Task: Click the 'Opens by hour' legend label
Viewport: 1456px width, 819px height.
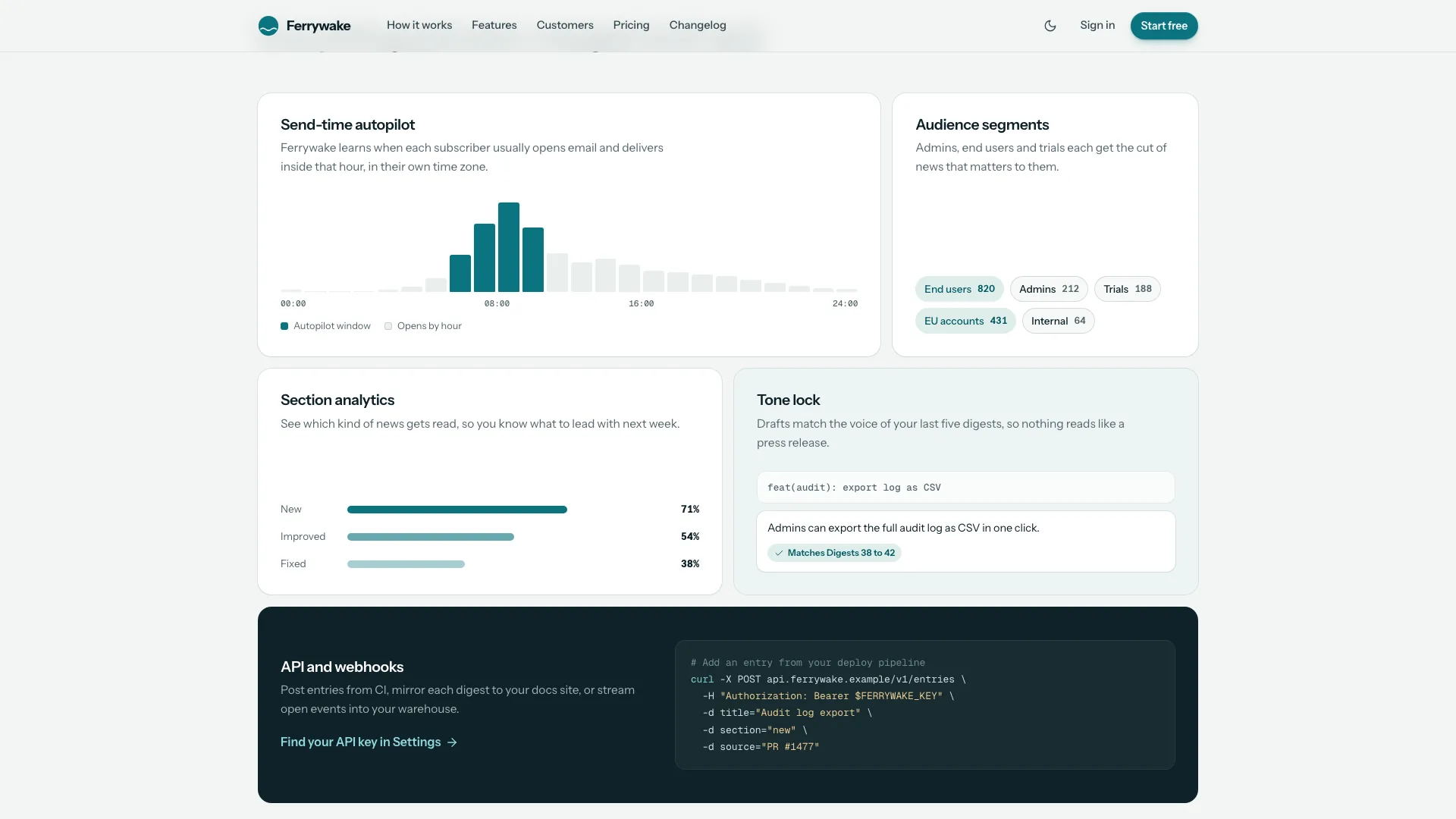Action: [429, 326]
